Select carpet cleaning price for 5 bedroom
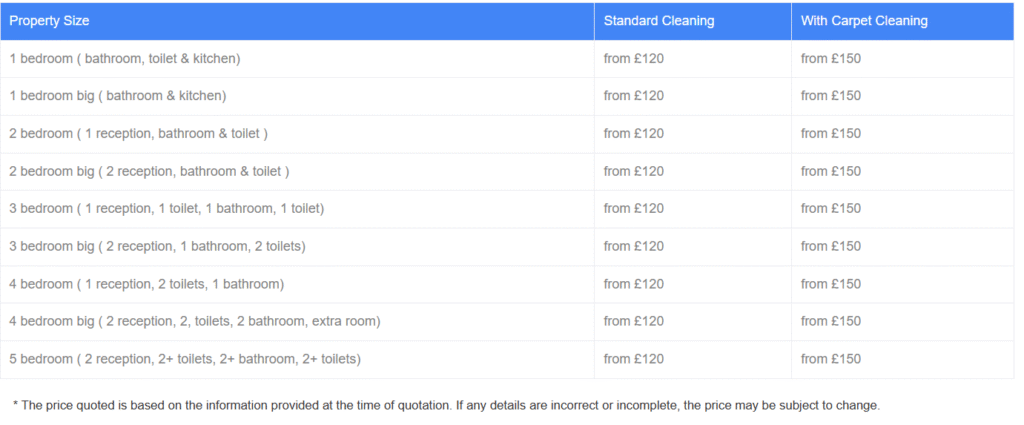This screenshot has width=1024, height=425. pyautogui.click(x=831, y=359)
